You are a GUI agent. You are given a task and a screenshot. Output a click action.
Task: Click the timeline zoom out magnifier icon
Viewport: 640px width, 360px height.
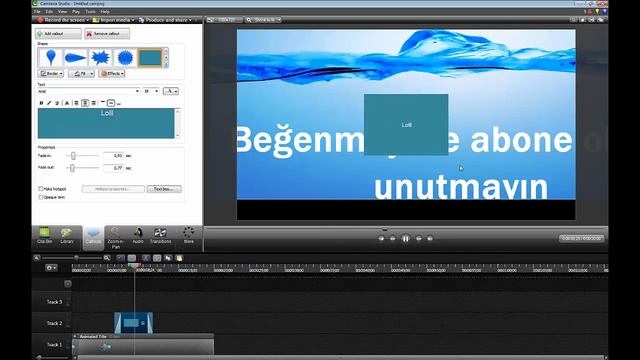[x=37, y=258]
